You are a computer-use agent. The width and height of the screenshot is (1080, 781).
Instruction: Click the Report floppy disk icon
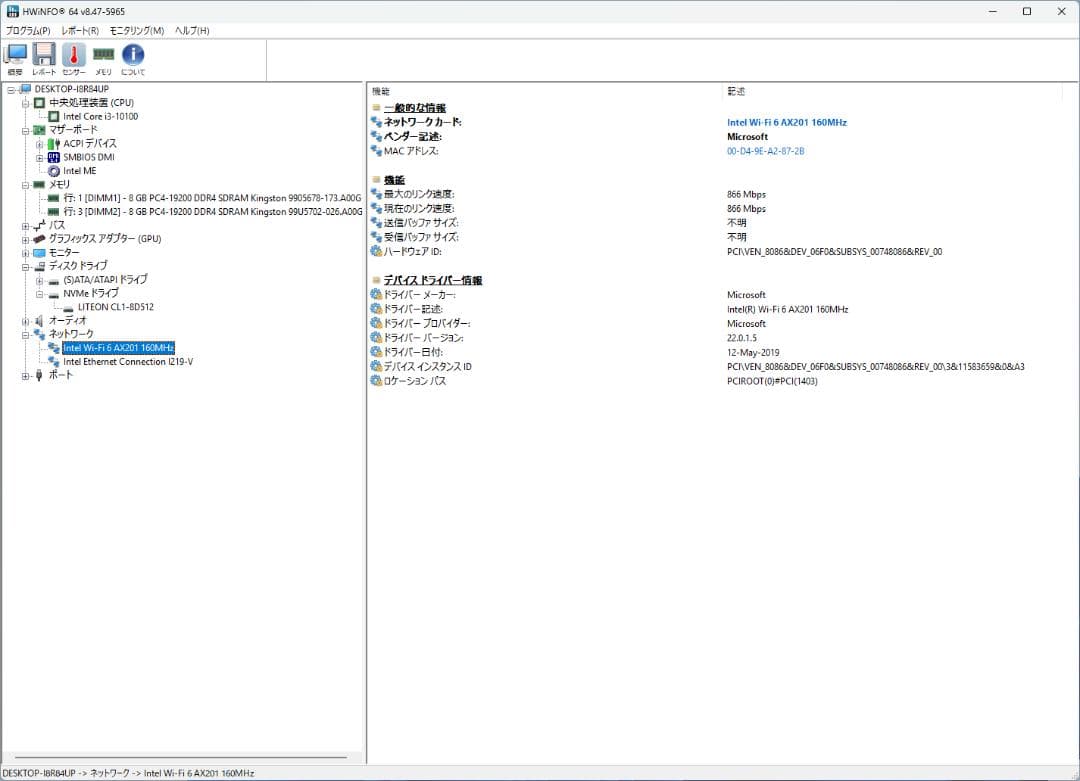44,59
